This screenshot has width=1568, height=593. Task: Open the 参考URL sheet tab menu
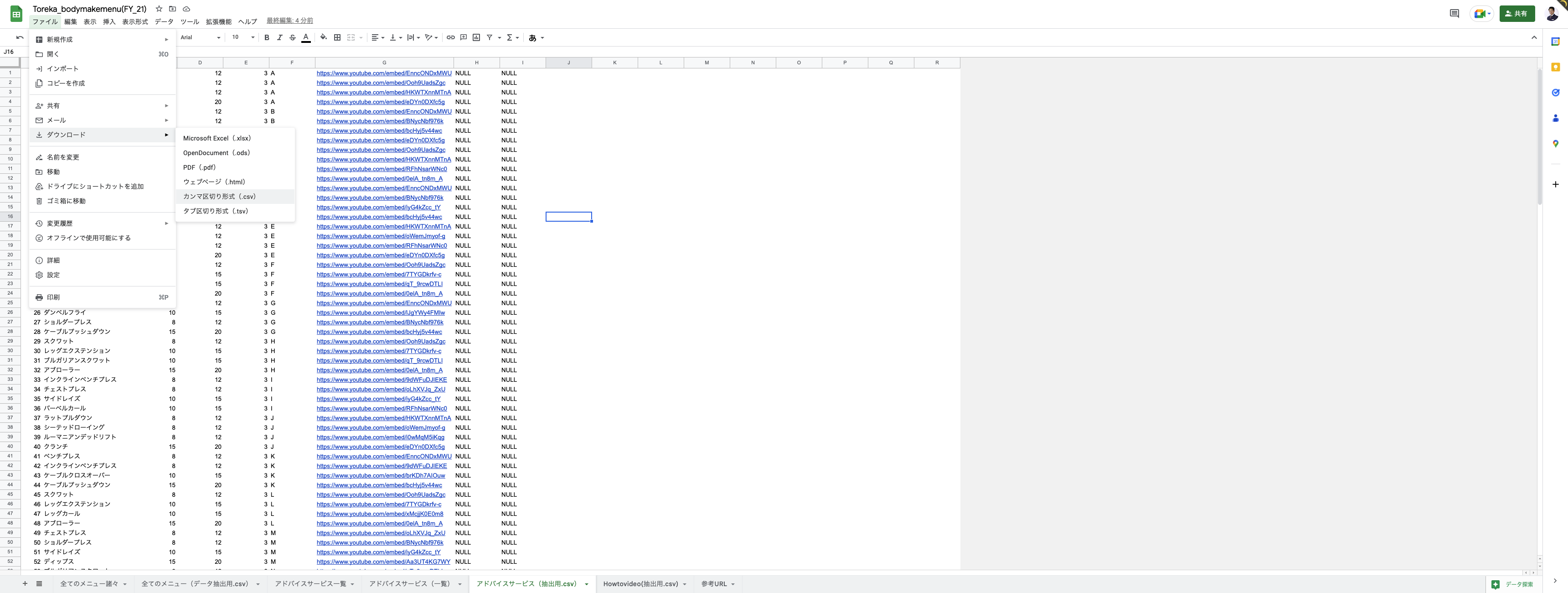tap(733, 583)
